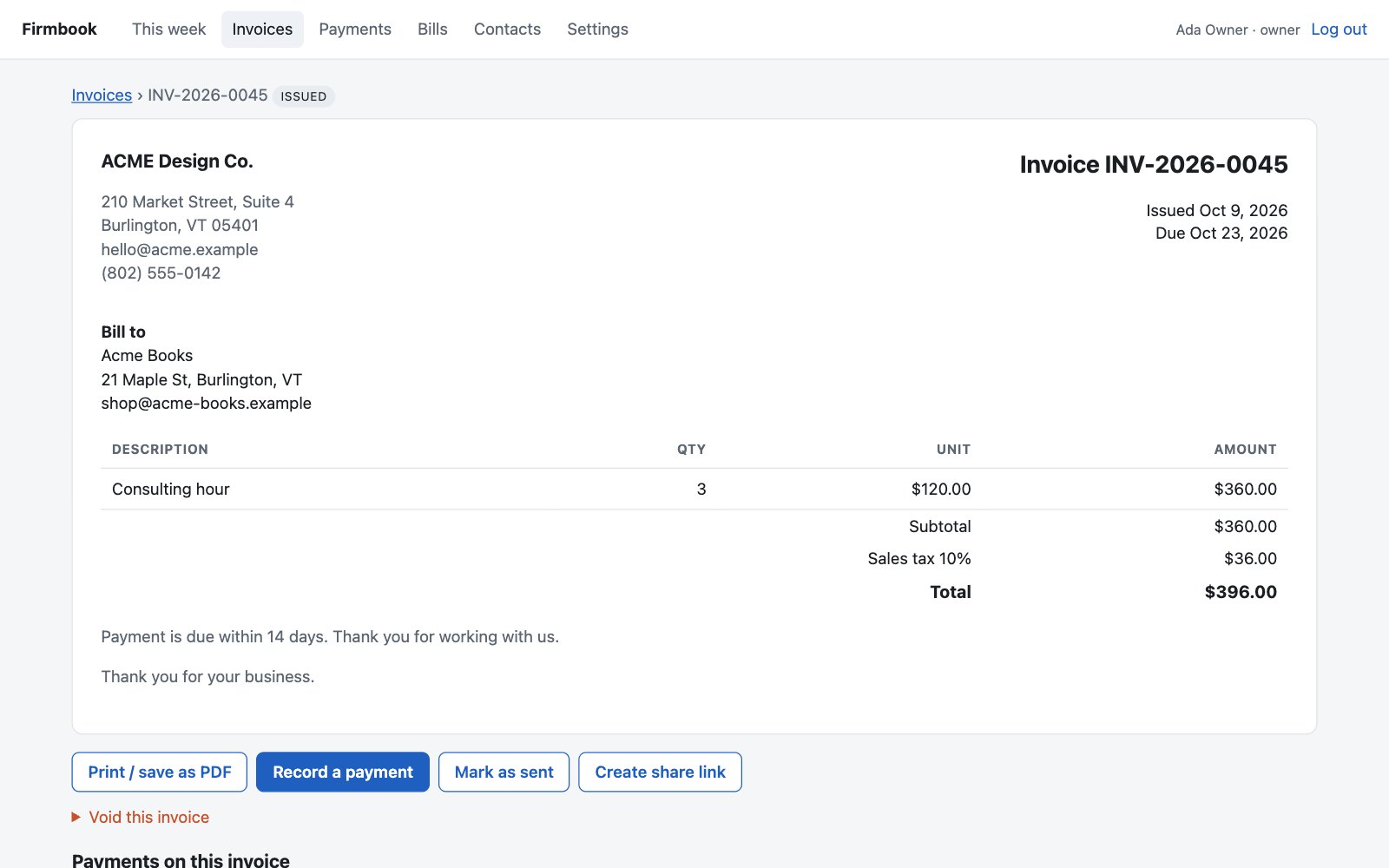This screenshot has height=868, width=1389.
Task: Click AMOUNT column header
Action: [x=1245, y=449]
